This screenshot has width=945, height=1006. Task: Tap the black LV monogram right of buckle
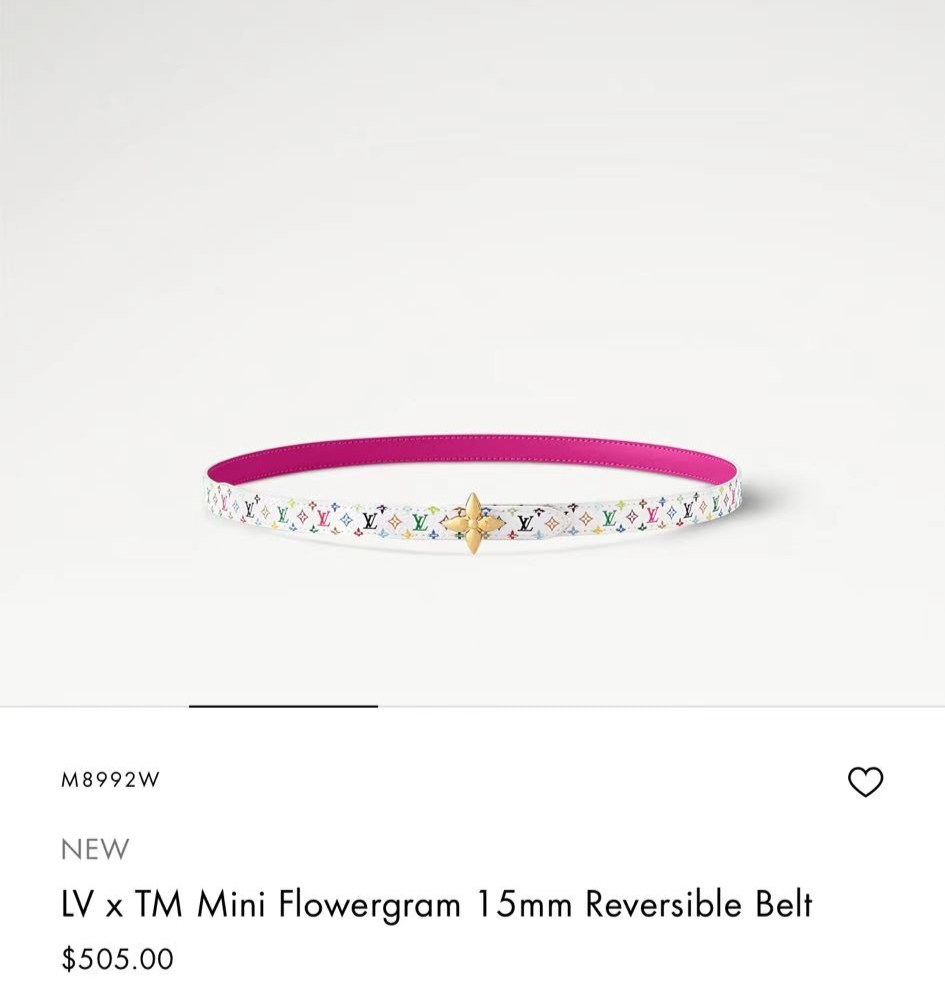525,523
